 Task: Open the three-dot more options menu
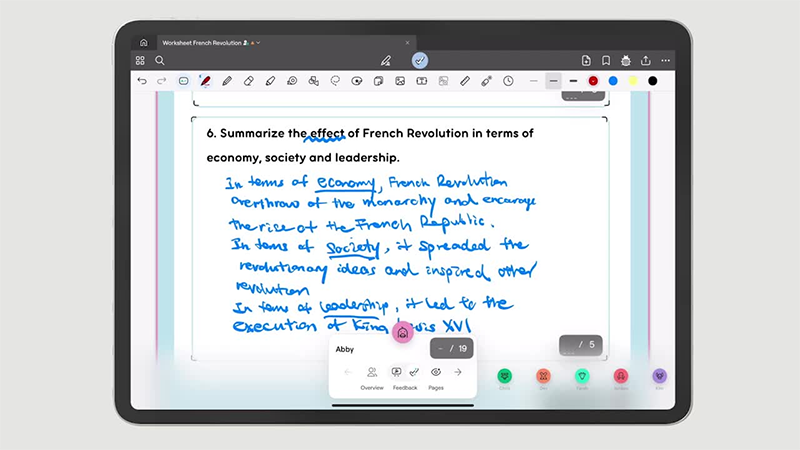point(666,61)
